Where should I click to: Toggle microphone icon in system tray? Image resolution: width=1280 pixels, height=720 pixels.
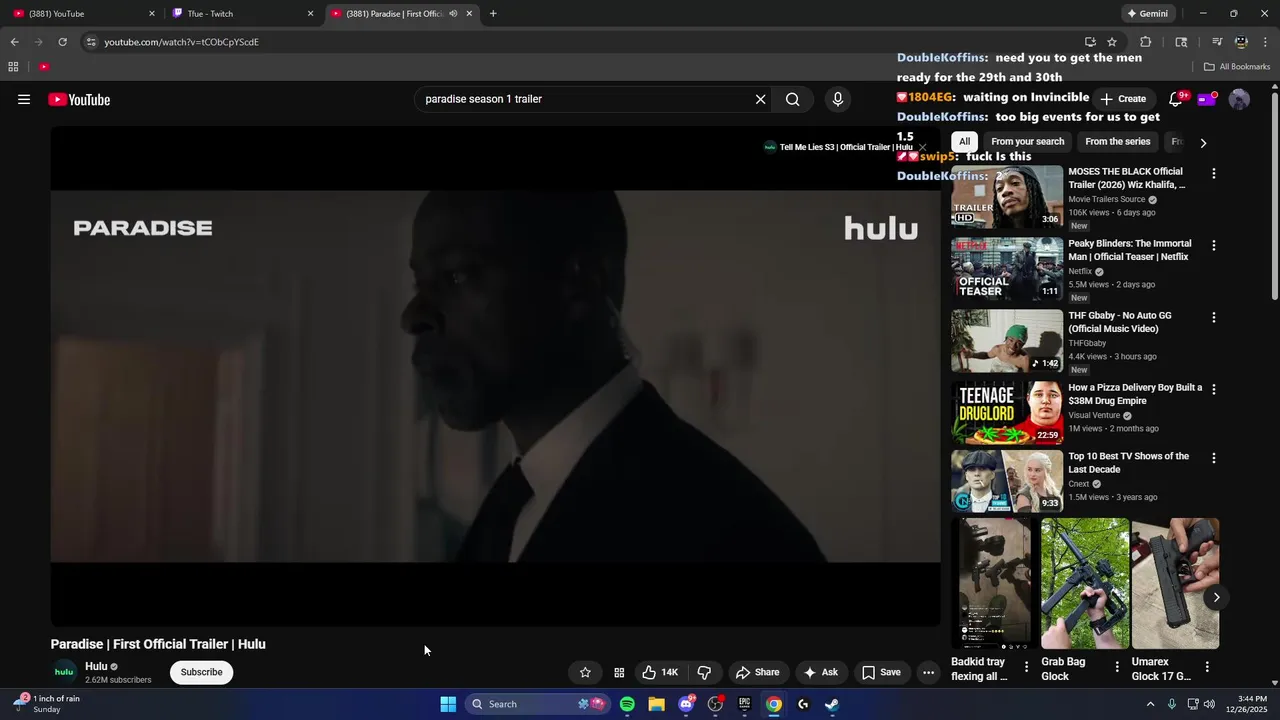[1172, 704]
